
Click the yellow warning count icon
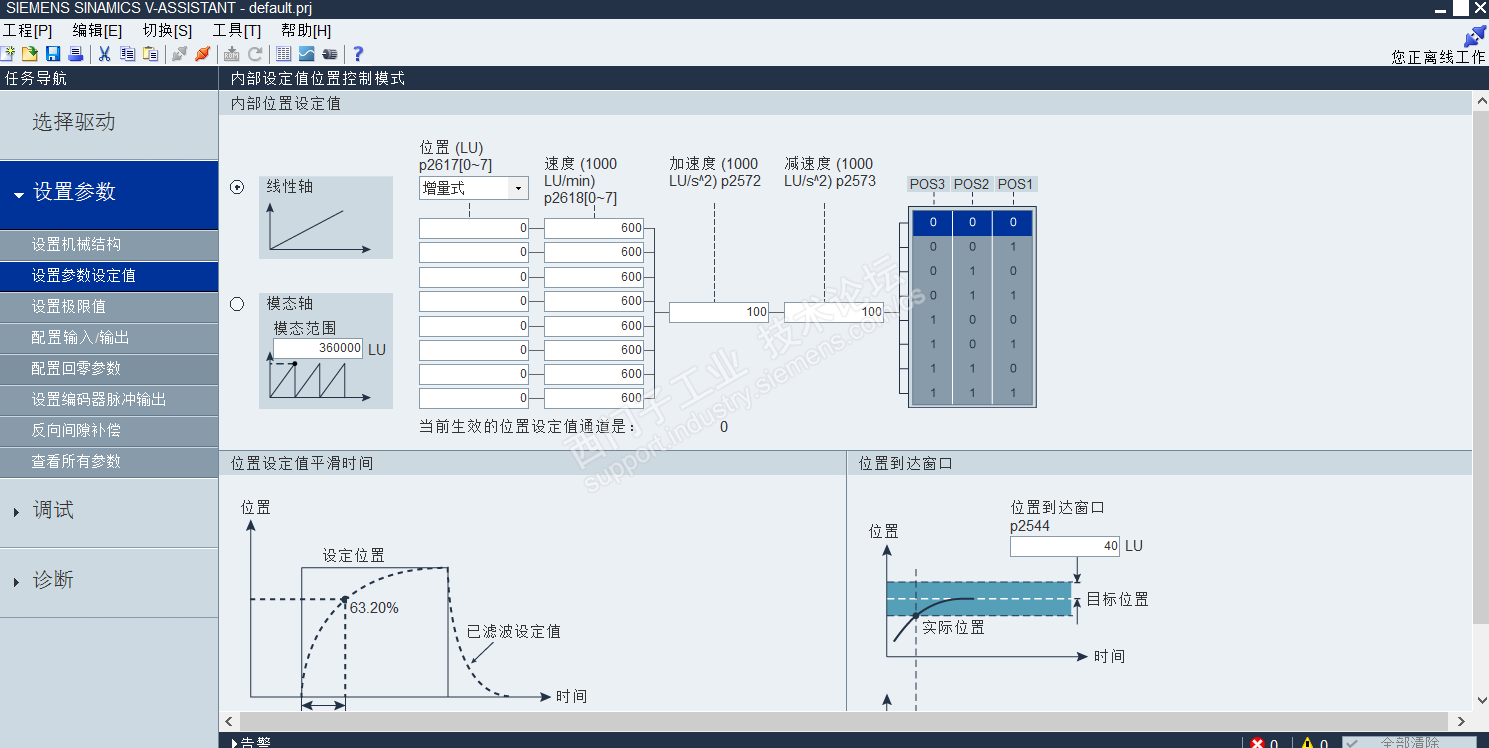1308,743
